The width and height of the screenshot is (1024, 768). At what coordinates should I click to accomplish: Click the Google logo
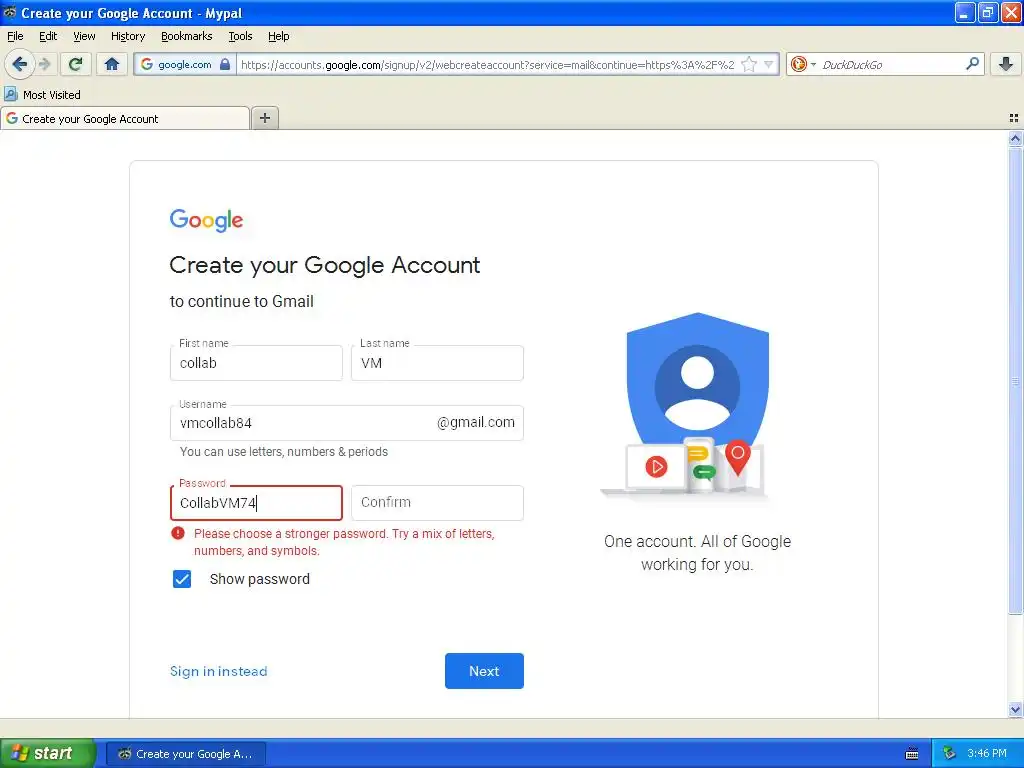206,220
